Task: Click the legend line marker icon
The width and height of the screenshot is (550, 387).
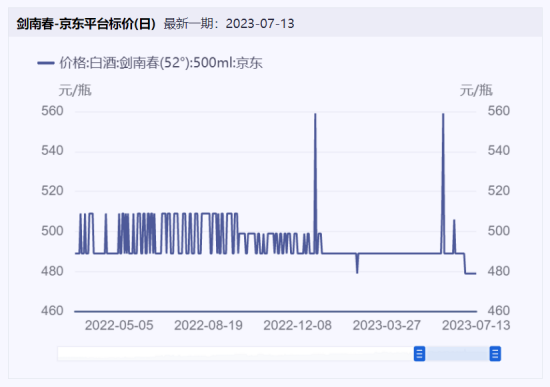Action: click(46, 63)
